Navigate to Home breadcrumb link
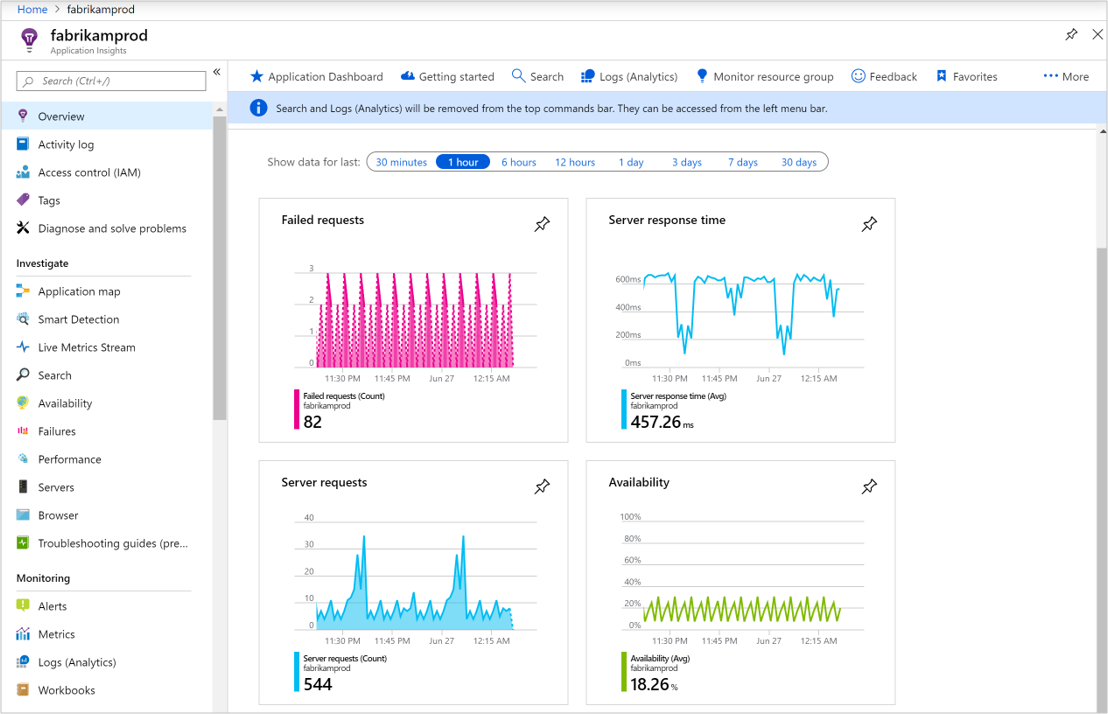Image resolution: width=1108 pixels, height=714 pixels. click(x=32, y=9)
